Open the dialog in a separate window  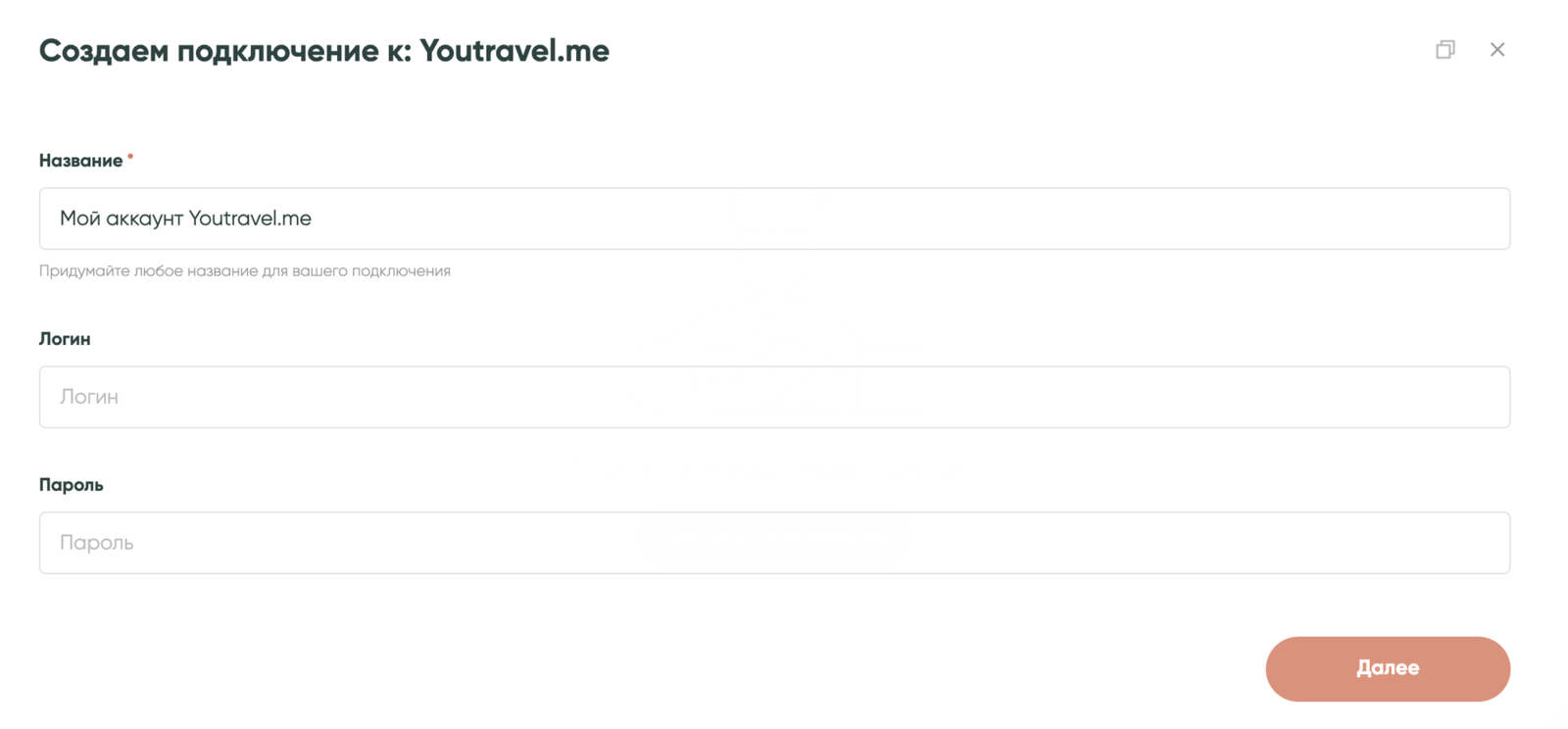pyautogui.click(x=1445, y=50)
